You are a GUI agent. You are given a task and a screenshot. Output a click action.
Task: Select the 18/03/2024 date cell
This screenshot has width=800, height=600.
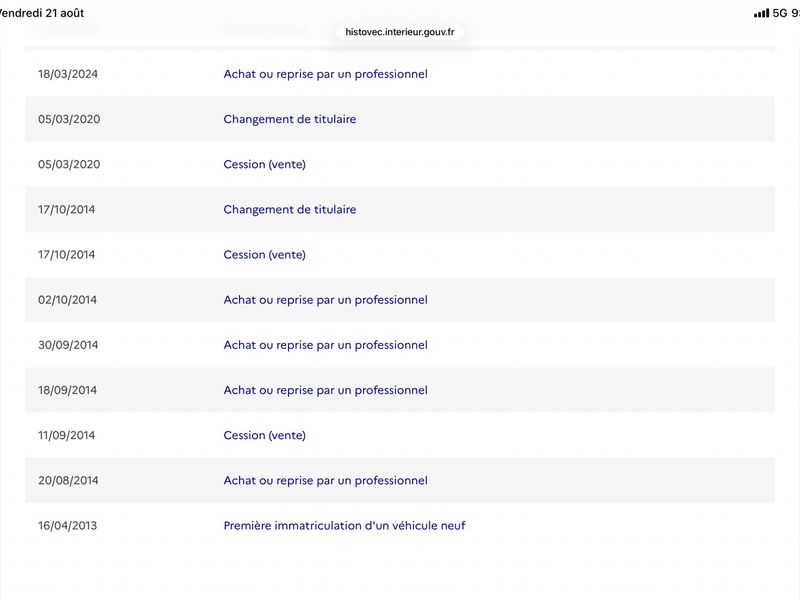click(x=68, y=74)
